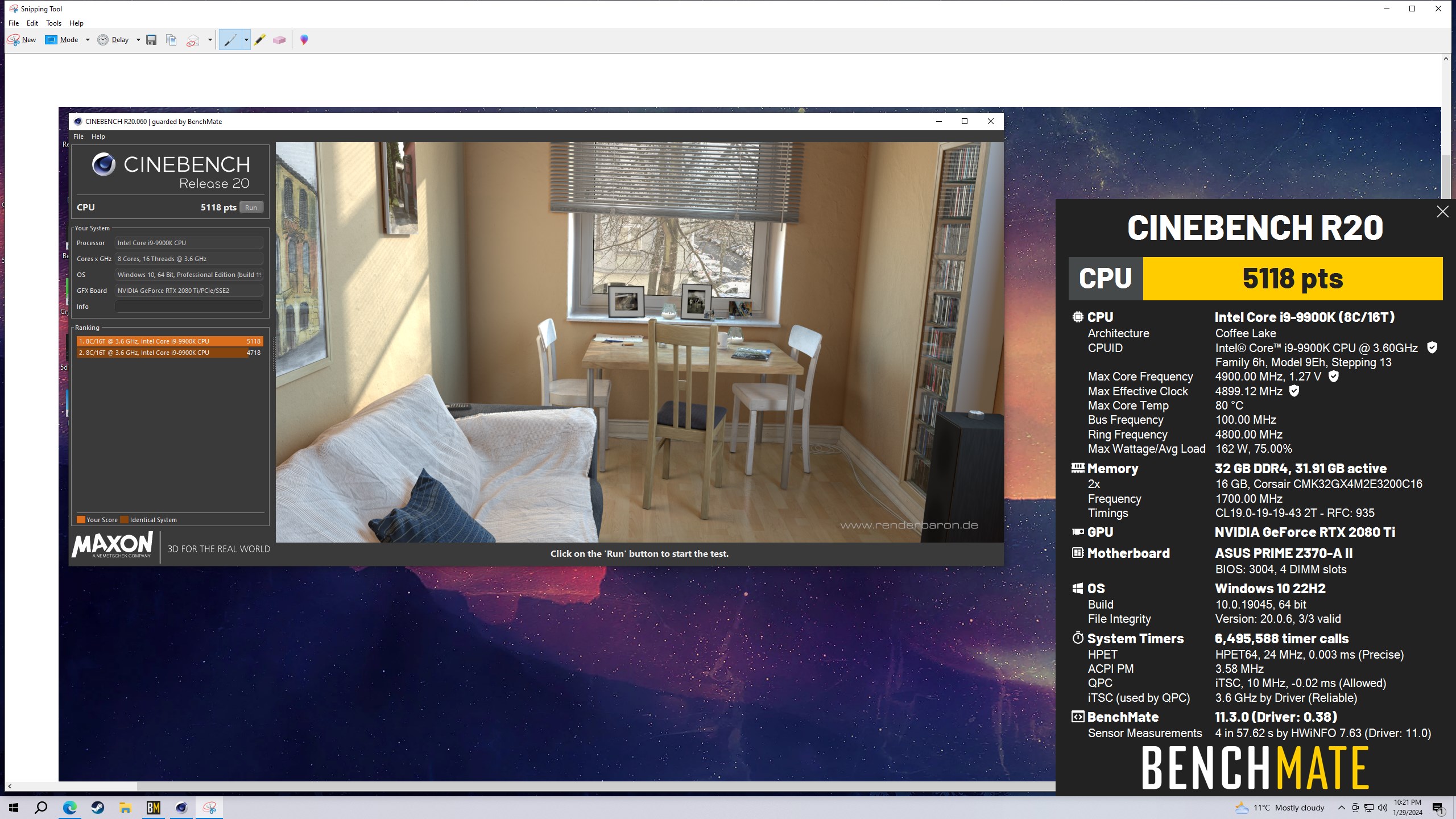Open the Windows Start menu
1456x819 pixels.
pyautogui.click(x=14, y=808)
